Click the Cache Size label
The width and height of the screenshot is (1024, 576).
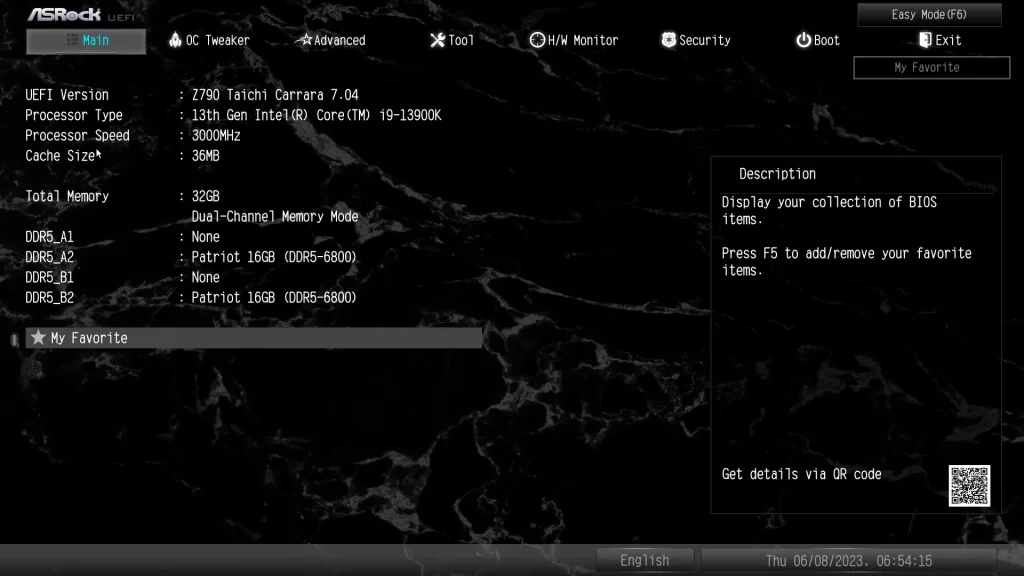click(60, 156)
